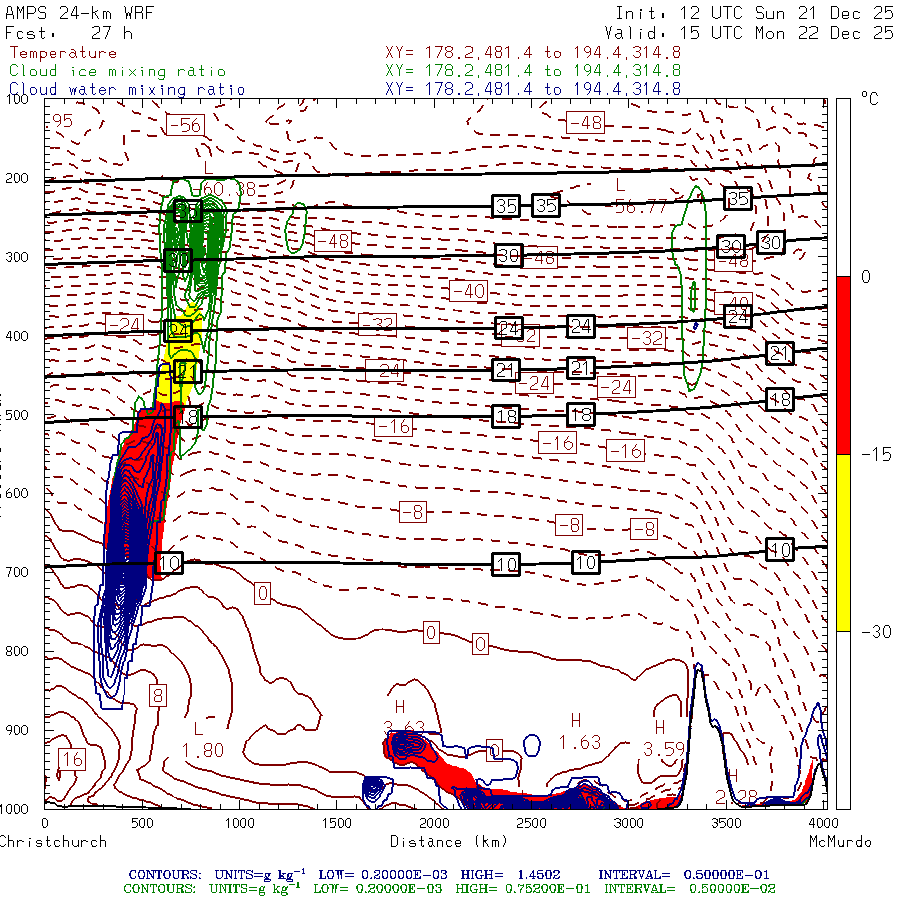Select the "AMPS 24-km WRF" title text
The height and width of the screenshot is (900, 900).
(80, 13)
